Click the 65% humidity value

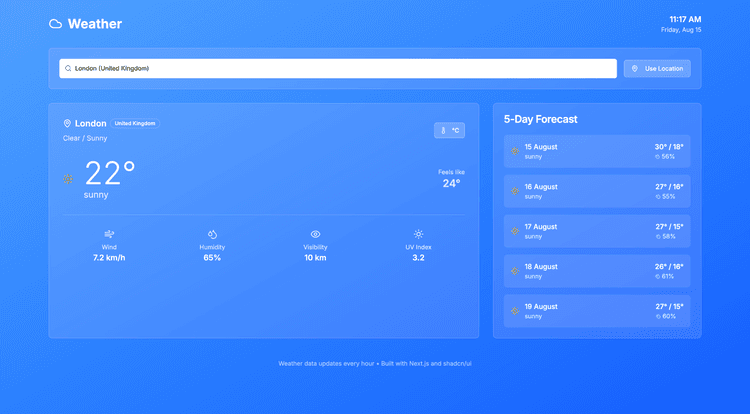click(212, 258)
